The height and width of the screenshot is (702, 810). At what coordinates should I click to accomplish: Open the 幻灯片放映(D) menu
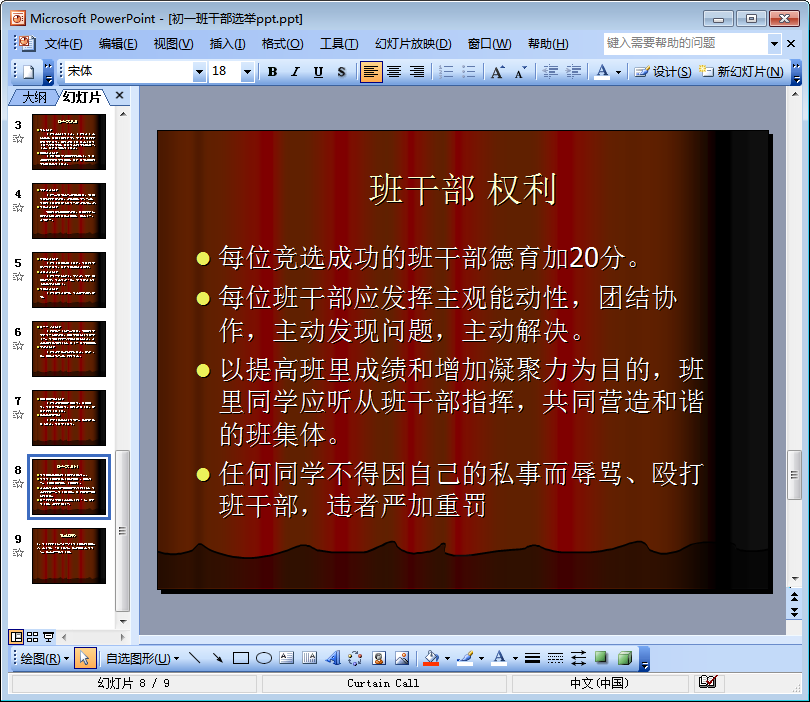tap(413, 44)
